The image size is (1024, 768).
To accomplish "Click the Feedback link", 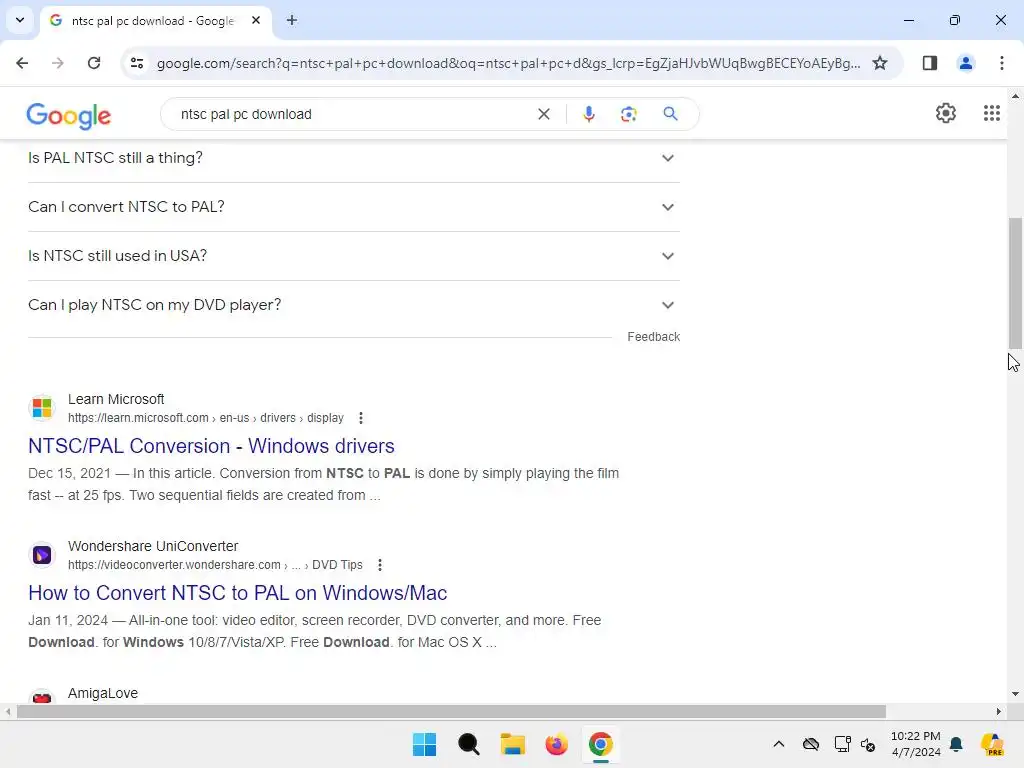I will [x=653, y=337].
